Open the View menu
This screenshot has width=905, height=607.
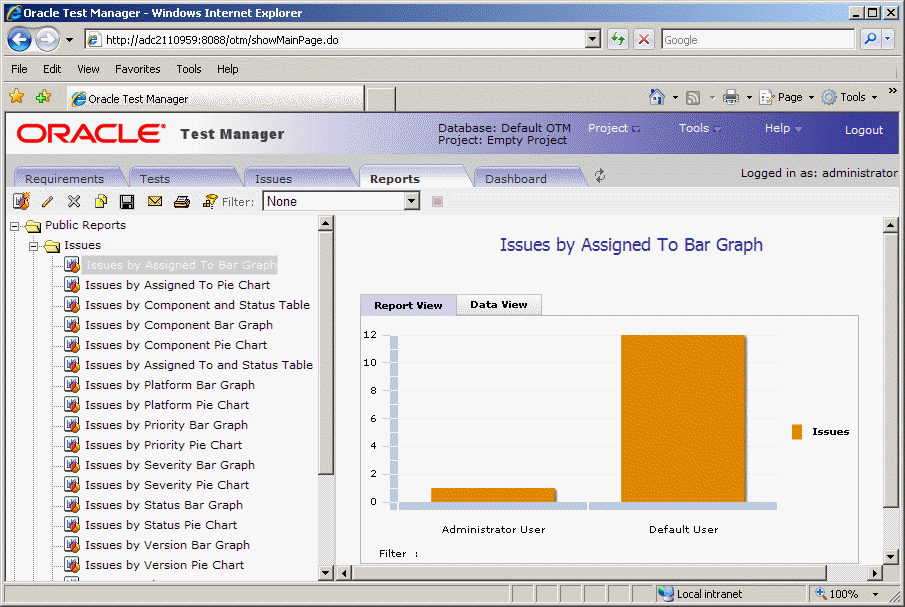88,69
